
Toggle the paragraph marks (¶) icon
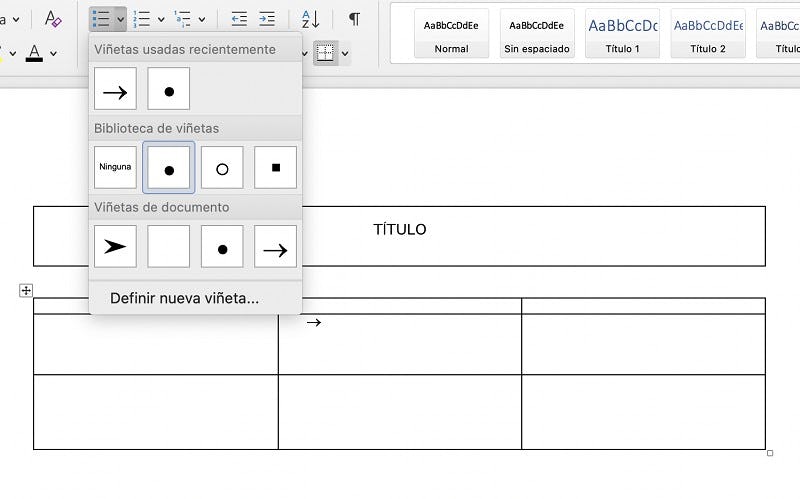354,18
